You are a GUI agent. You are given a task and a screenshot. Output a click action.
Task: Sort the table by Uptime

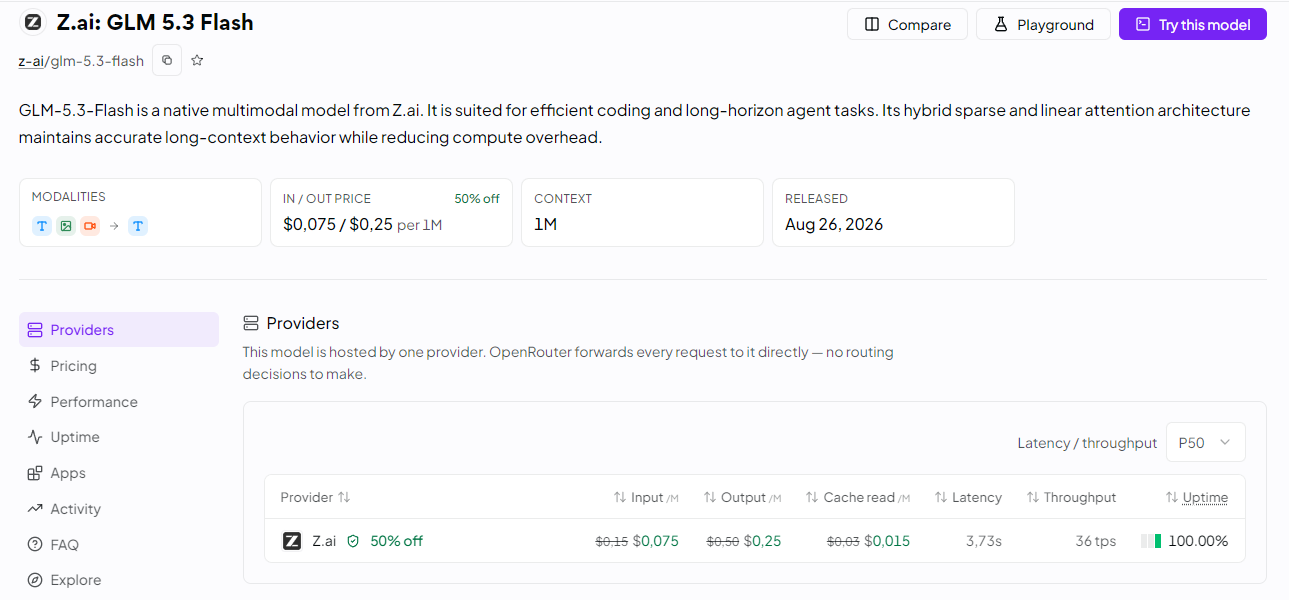coord(1197,497)
